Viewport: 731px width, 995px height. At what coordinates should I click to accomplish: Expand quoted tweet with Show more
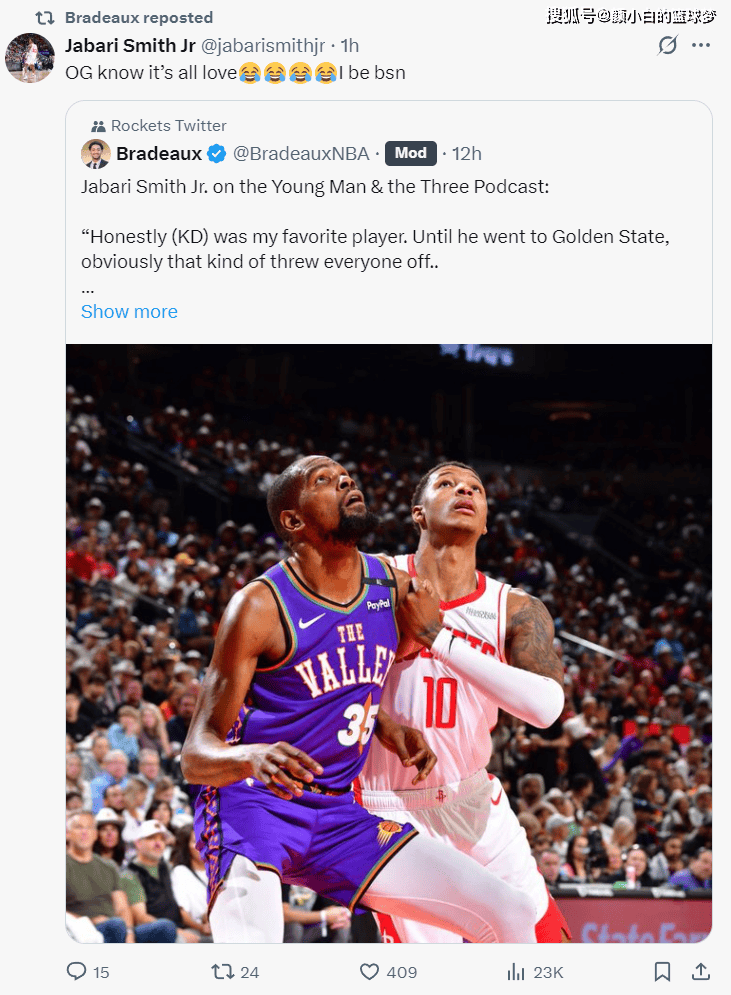pyautogui.click(x=129, y=312)
